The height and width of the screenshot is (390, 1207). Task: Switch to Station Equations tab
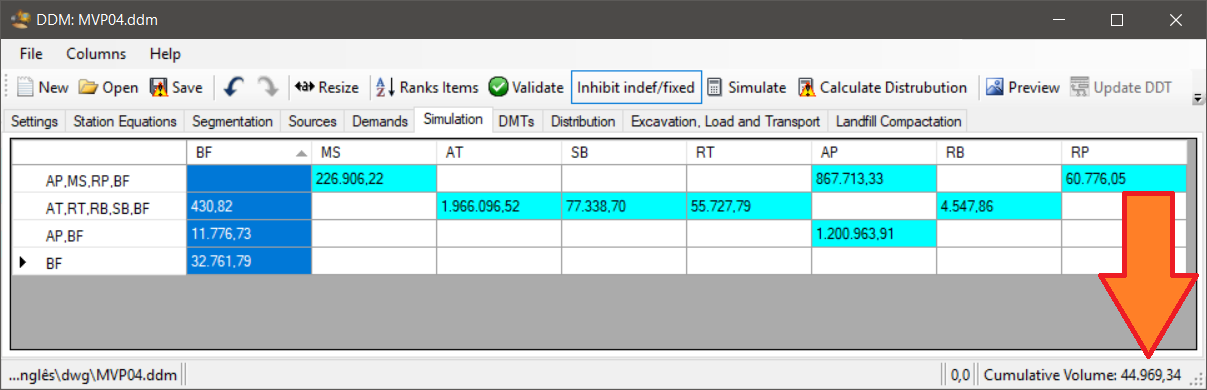click(x=125, y=121)
